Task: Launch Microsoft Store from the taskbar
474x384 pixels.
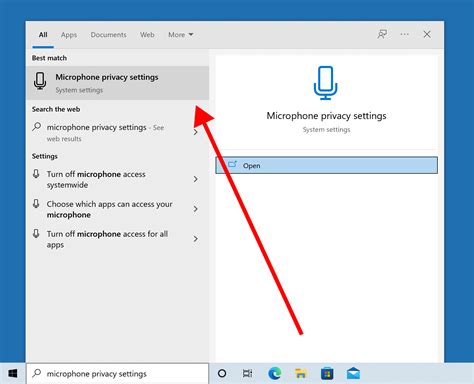Action: 327,374
